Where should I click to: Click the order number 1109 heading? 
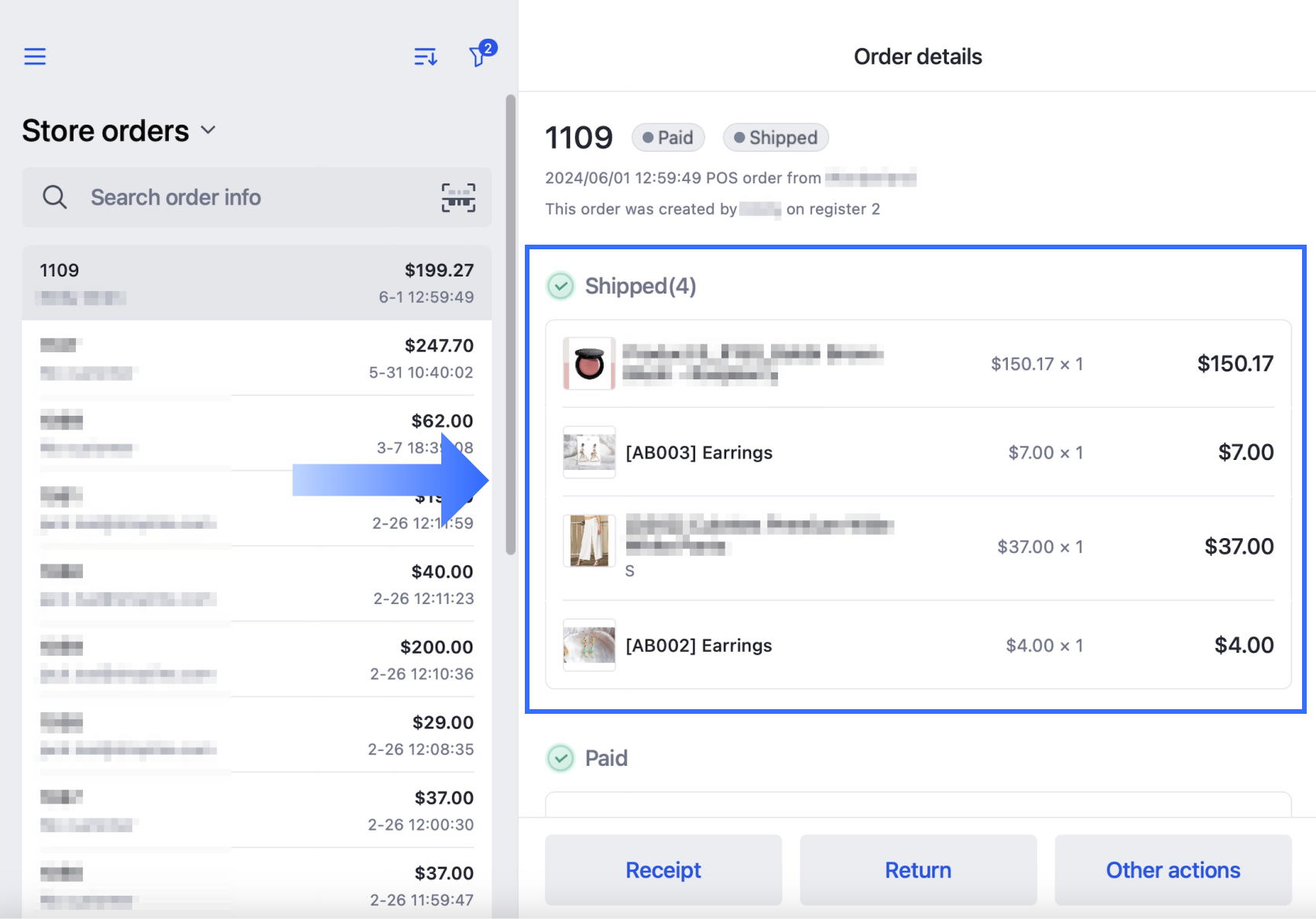(579, 138)
